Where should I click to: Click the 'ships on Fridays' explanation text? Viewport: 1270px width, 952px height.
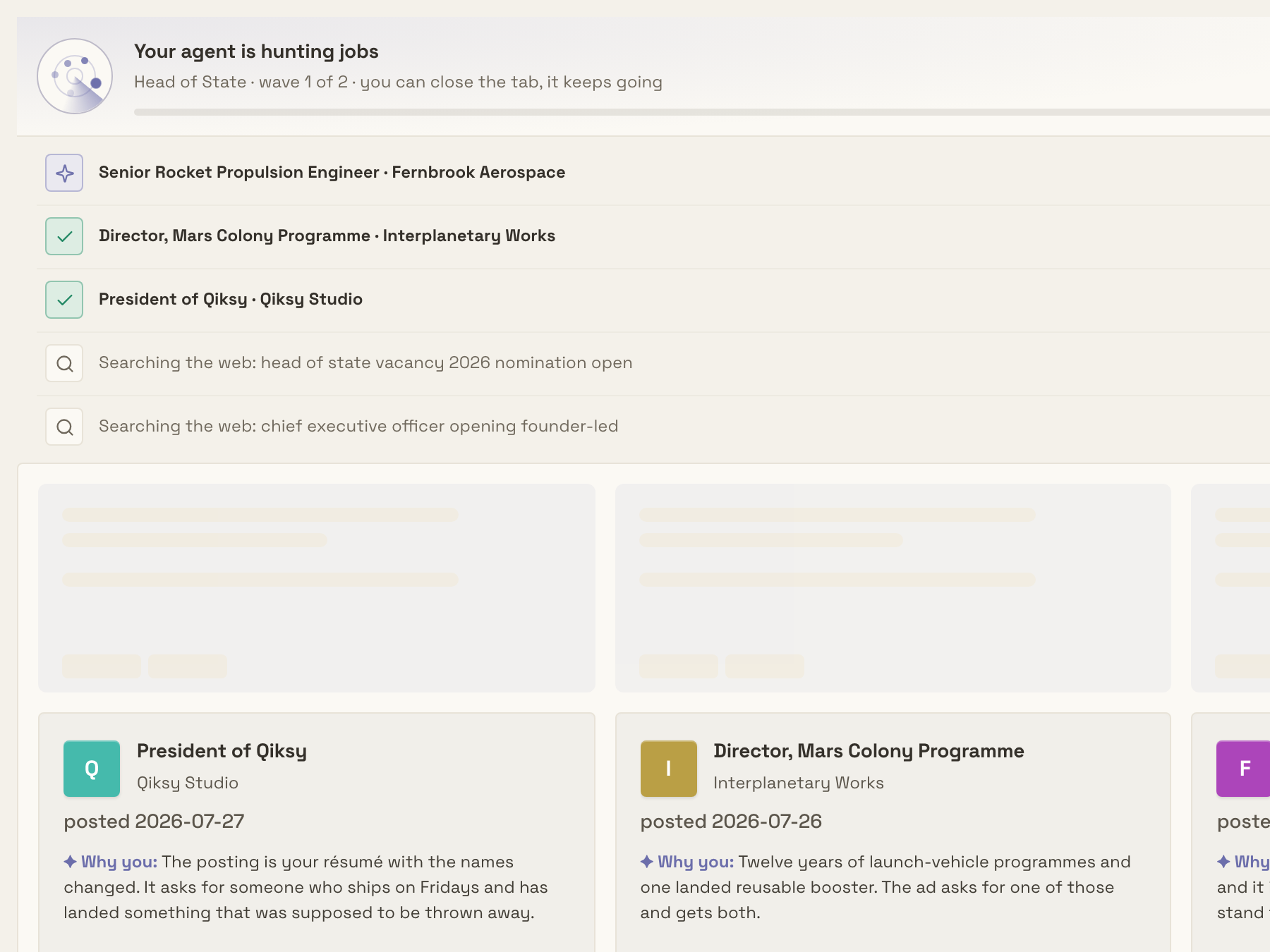[x=306, y=887]
